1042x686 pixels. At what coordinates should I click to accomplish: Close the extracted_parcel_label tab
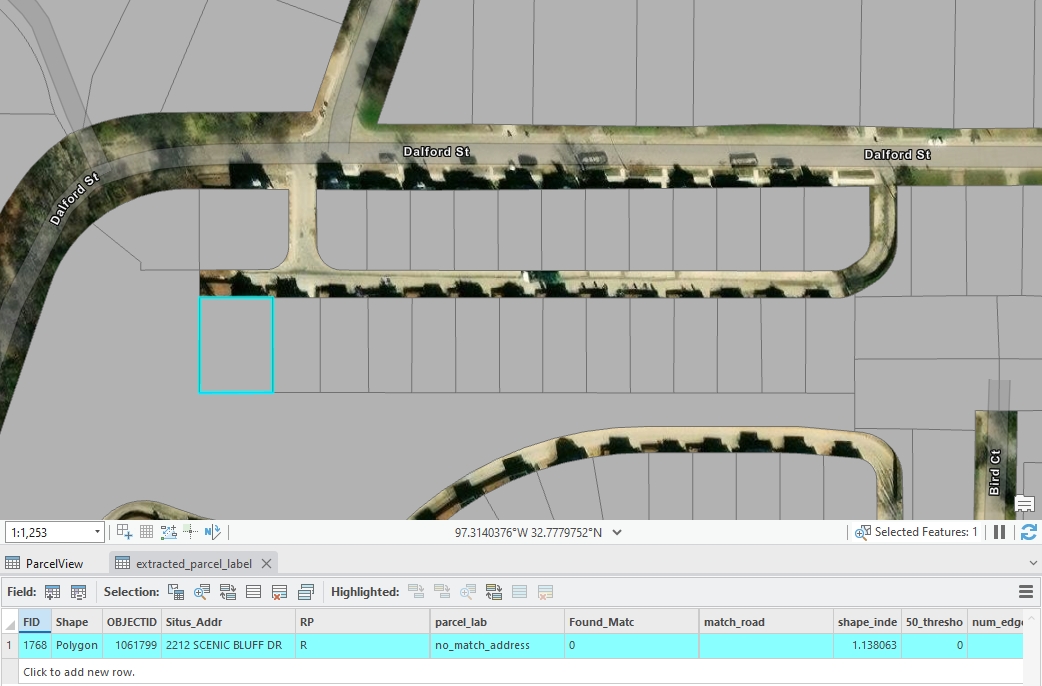click(266, 563)
